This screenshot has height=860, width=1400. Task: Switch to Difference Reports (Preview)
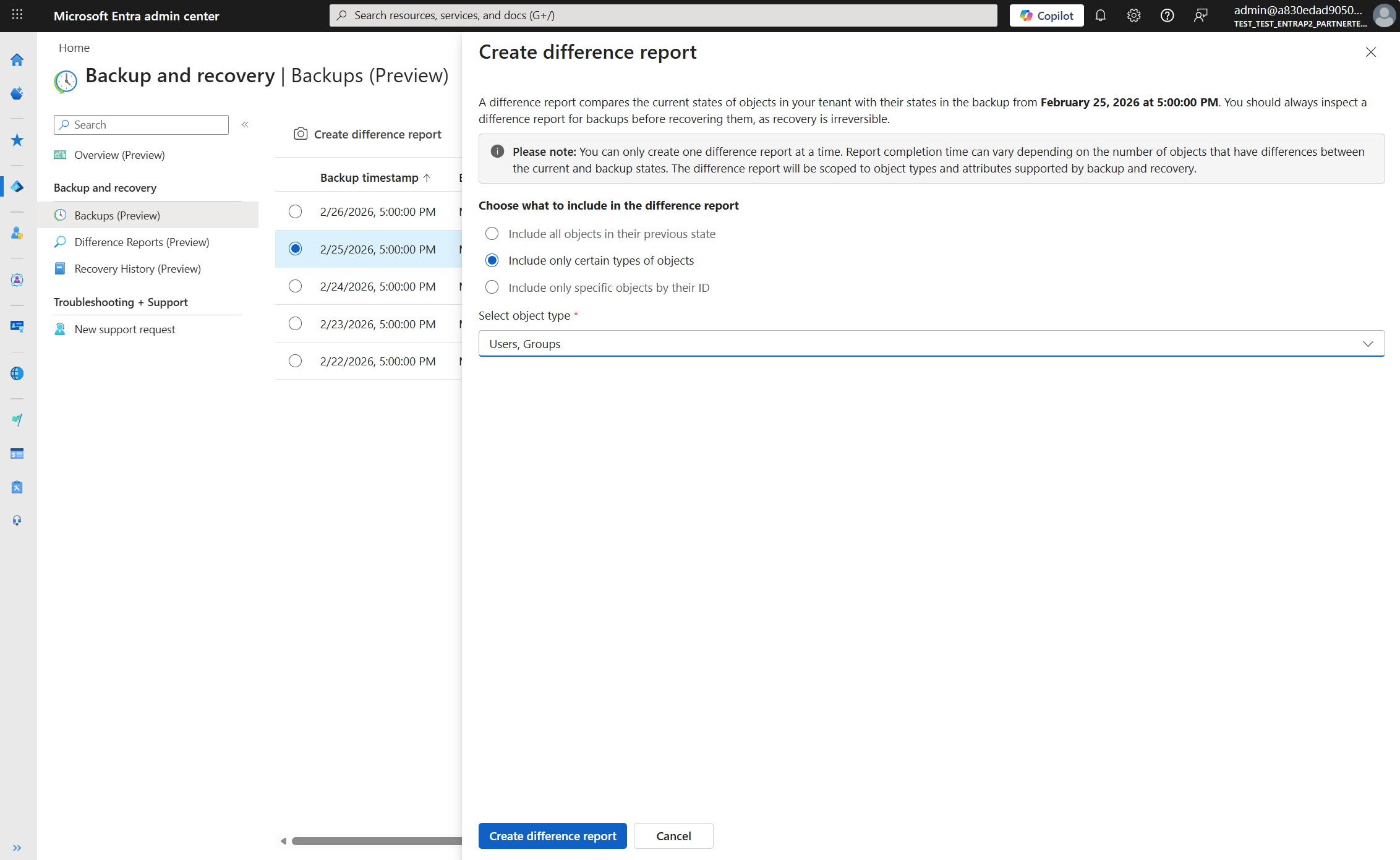click(141, 242)
